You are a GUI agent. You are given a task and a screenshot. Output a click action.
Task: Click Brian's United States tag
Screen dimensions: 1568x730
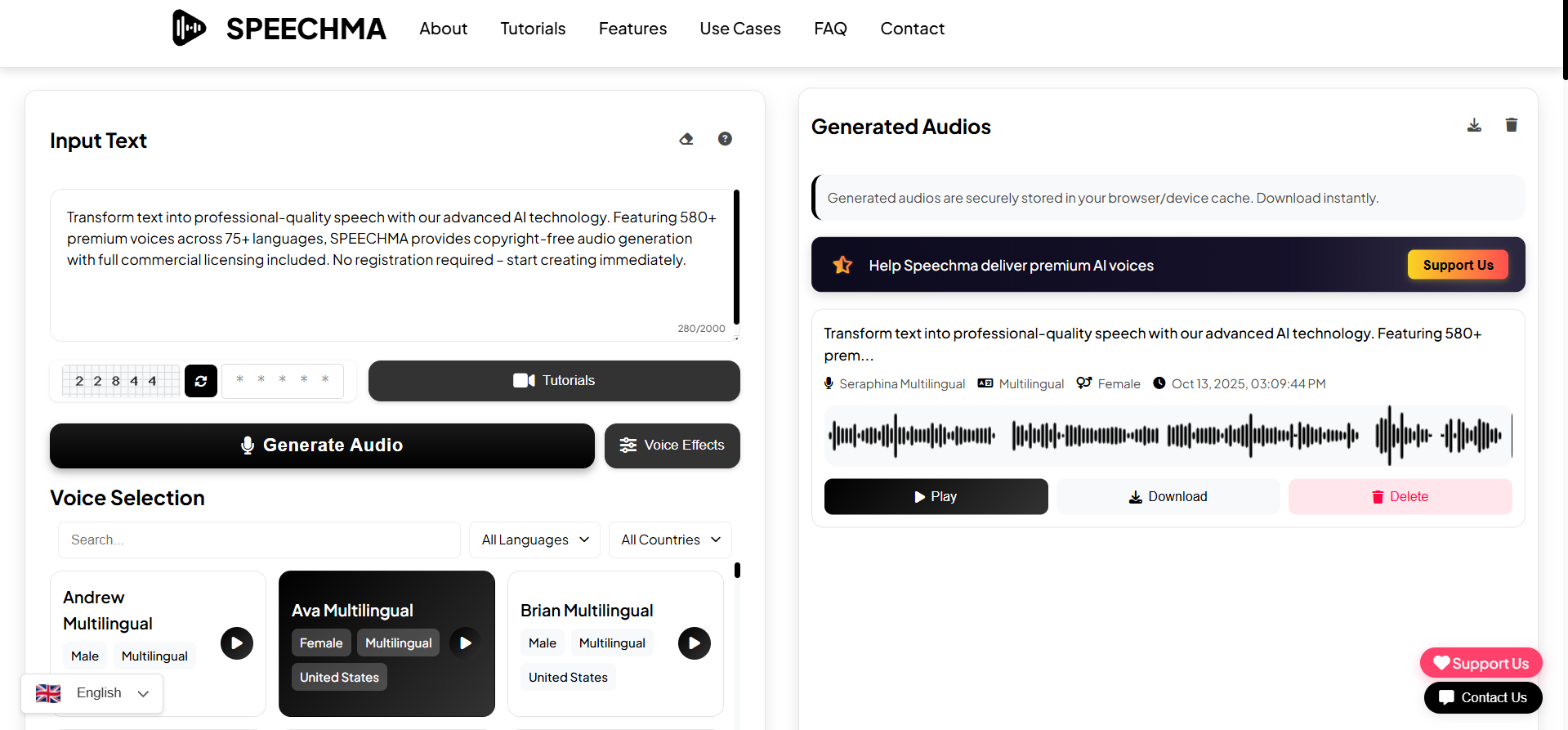pyautogui.click(x=568, y=678)
